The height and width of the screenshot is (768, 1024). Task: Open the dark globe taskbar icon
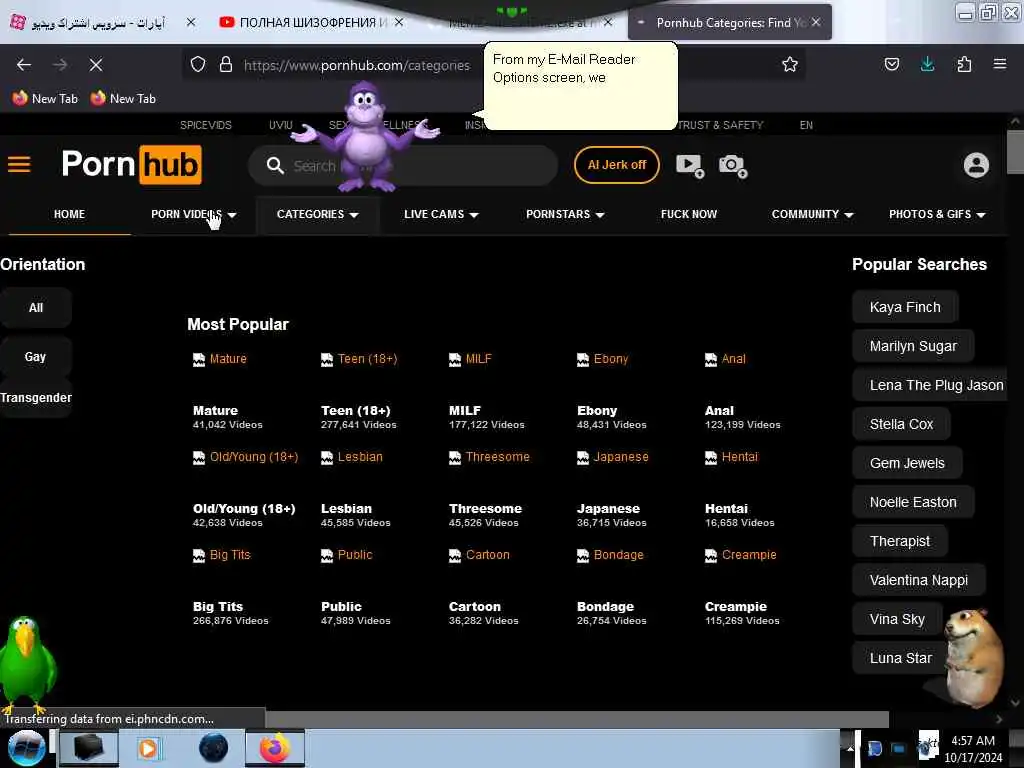click(213, 748)
